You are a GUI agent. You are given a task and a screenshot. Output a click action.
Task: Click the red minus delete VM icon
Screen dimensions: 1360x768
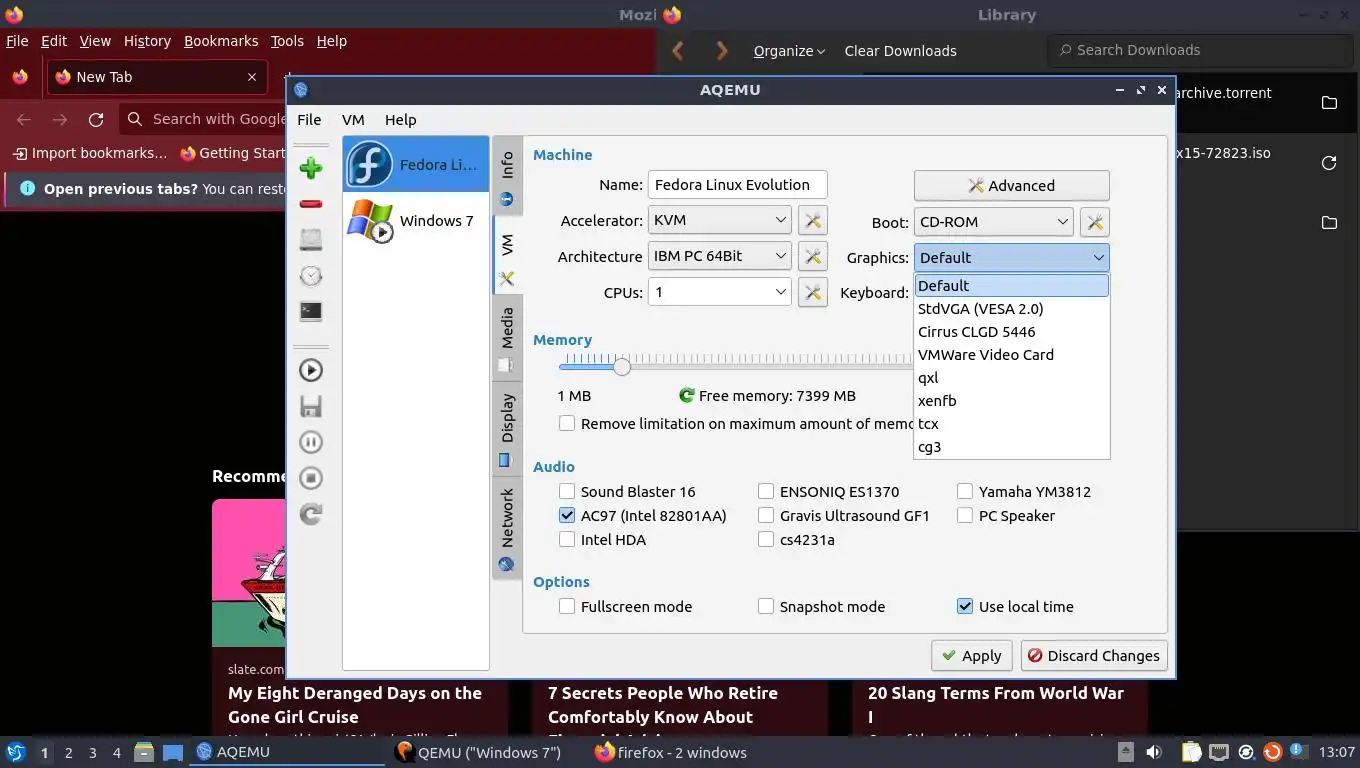click(x=311, y=204)
